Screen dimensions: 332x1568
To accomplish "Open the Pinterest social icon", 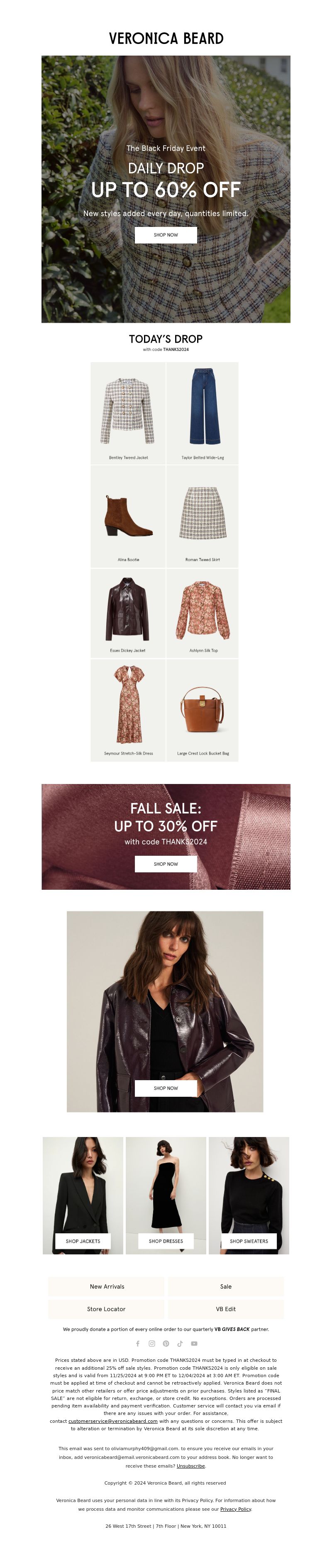I will point(166,1344).
